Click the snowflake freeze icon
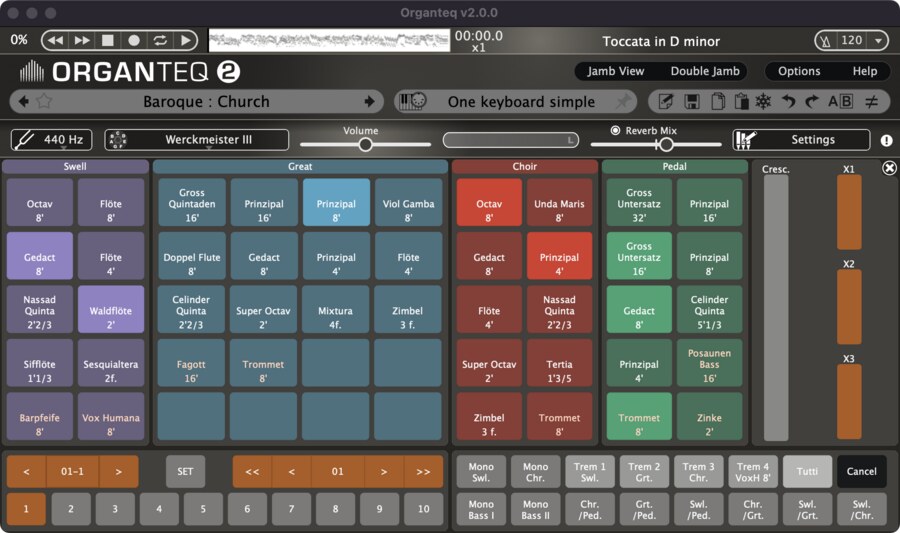 [763, 101]
